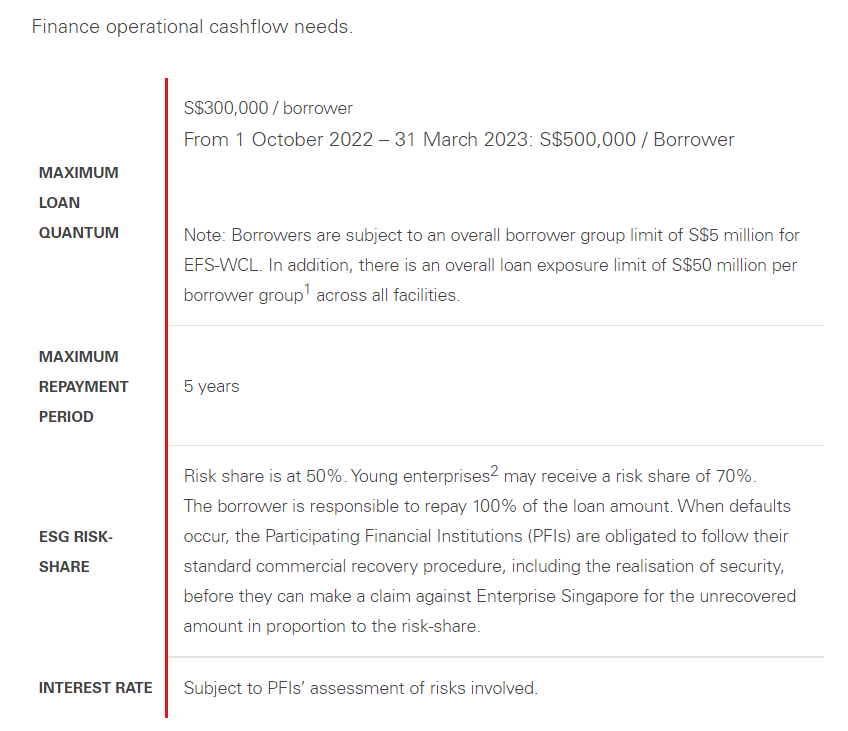Click the S$300,000 / borrower text

pos(268,108)
